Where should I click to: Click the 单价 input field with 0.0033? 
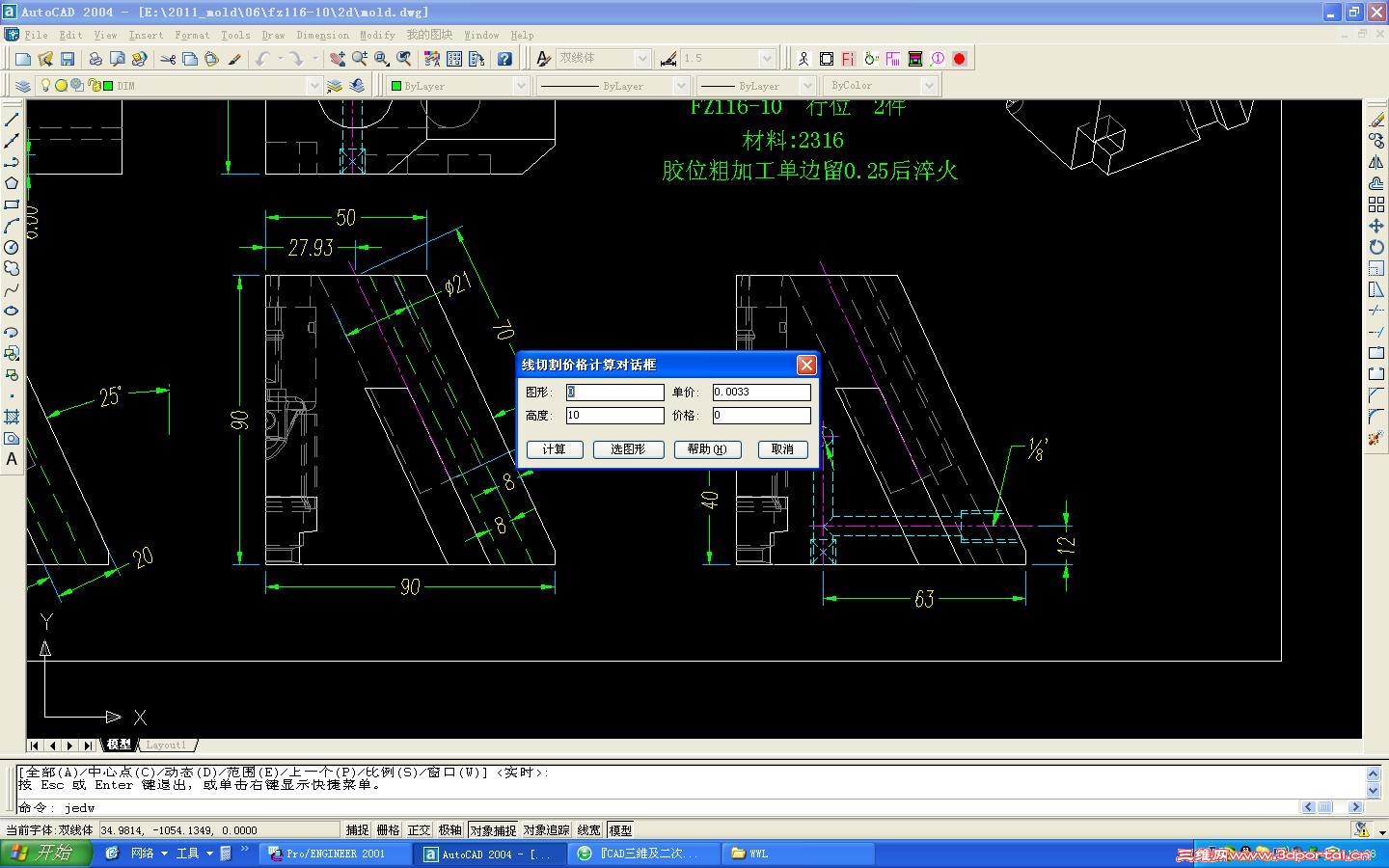[x=762, y=393]
